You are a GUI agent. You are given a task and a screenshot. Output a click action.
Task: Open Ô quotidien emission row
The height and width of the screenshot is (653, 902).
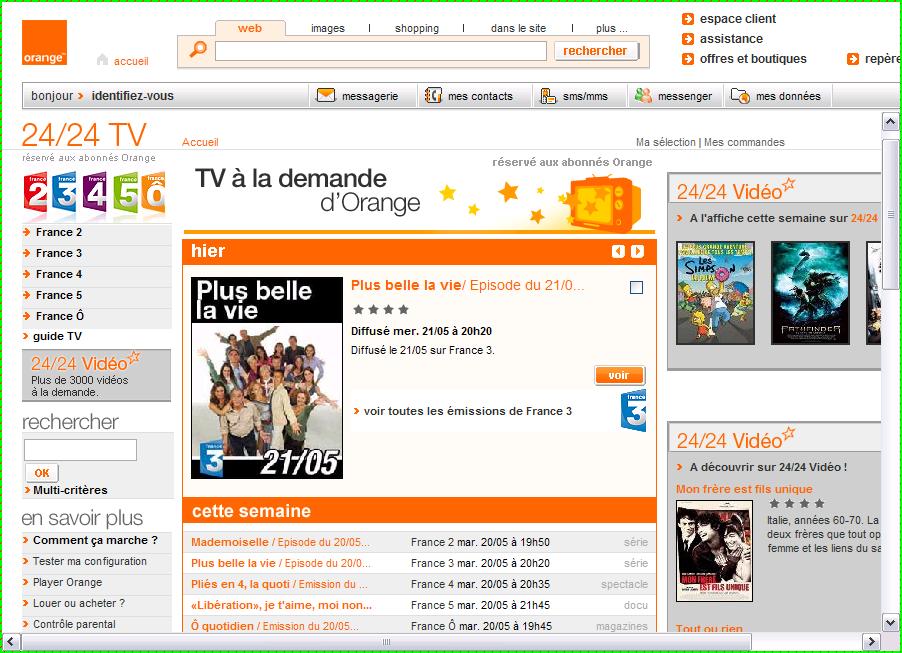click(419, 625)
